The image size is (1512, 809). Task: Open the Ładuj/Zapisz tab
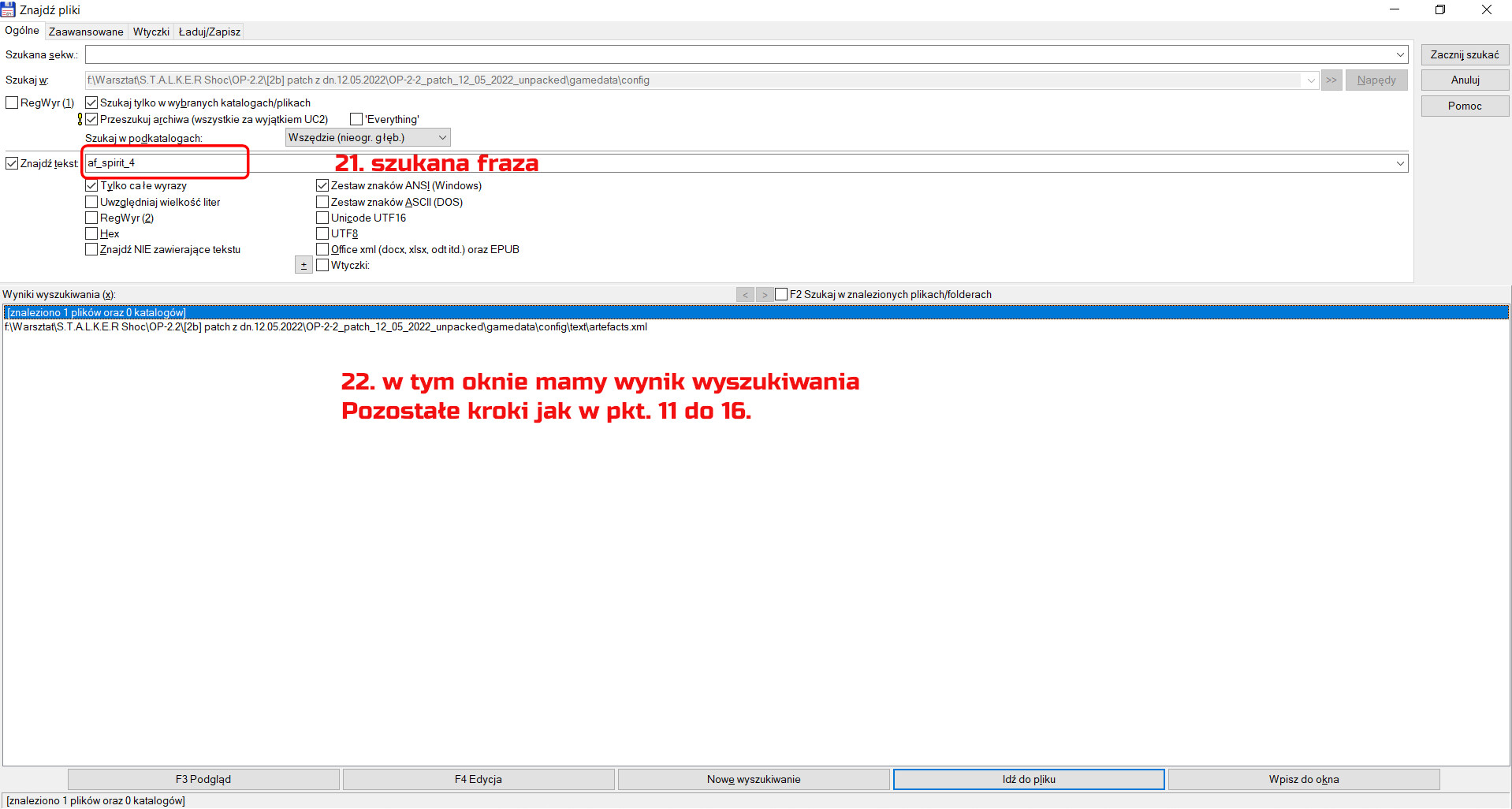(210, 32)
